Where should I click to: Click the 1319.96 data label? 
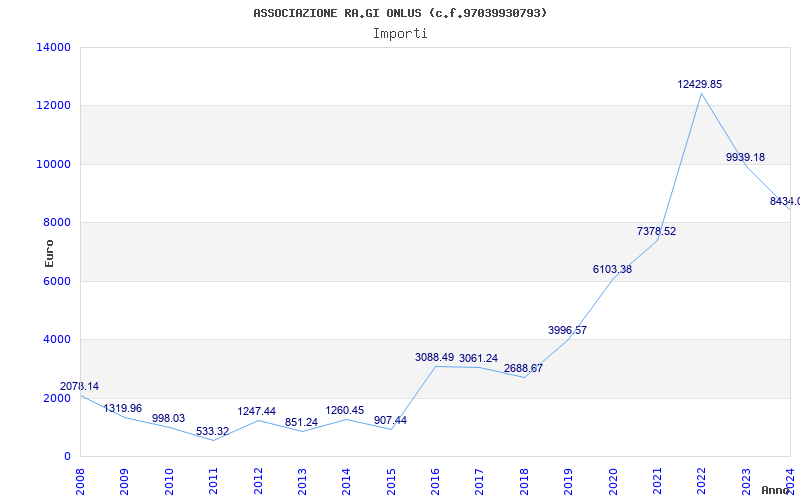[122, 408]
